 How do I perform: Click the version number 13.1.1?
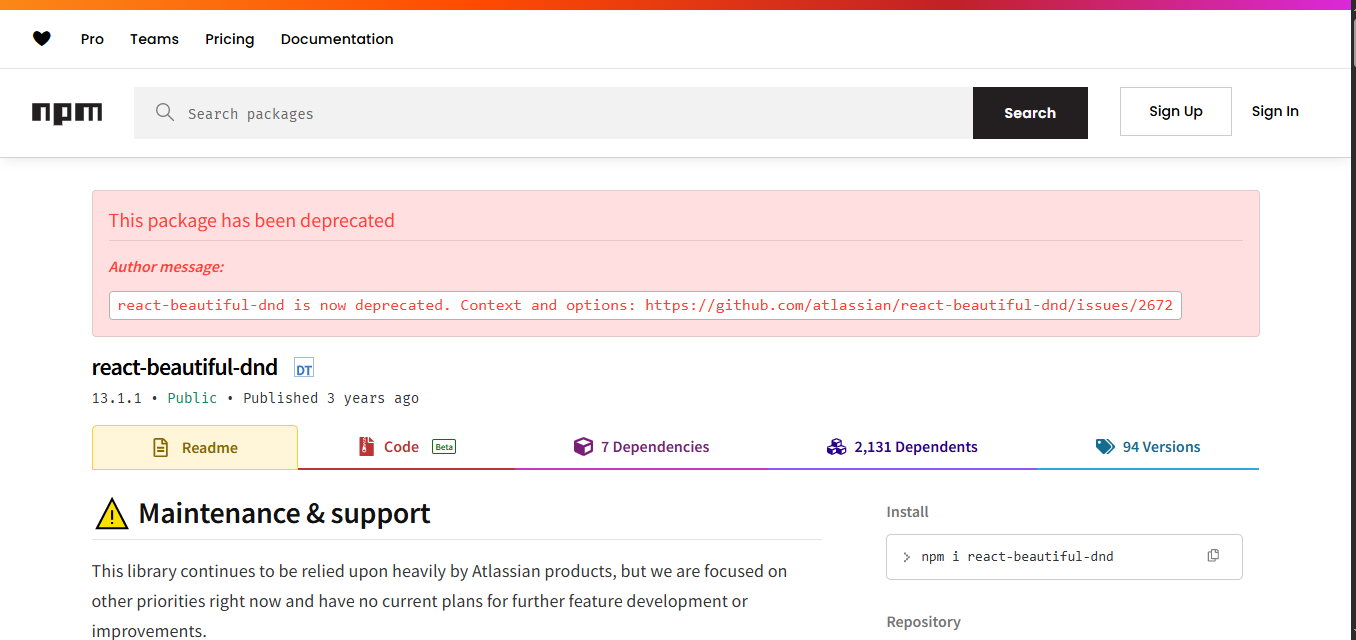[x=117, y=398]
